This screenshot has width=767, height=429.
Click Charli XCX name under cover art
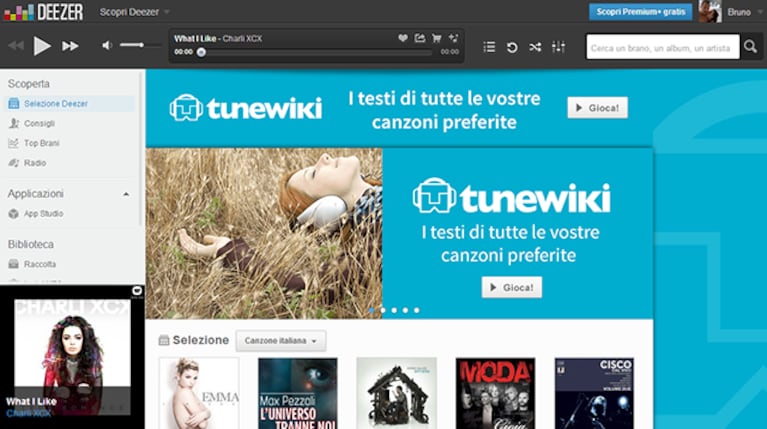[28, 413]
